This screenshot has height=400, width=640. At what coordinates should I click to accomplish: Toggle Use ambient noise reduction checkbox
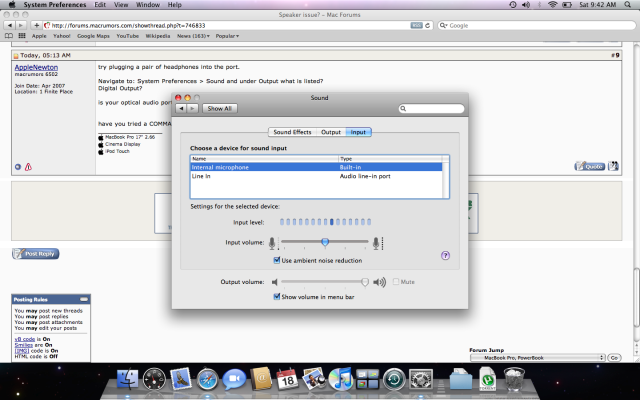tap(277, 260)
